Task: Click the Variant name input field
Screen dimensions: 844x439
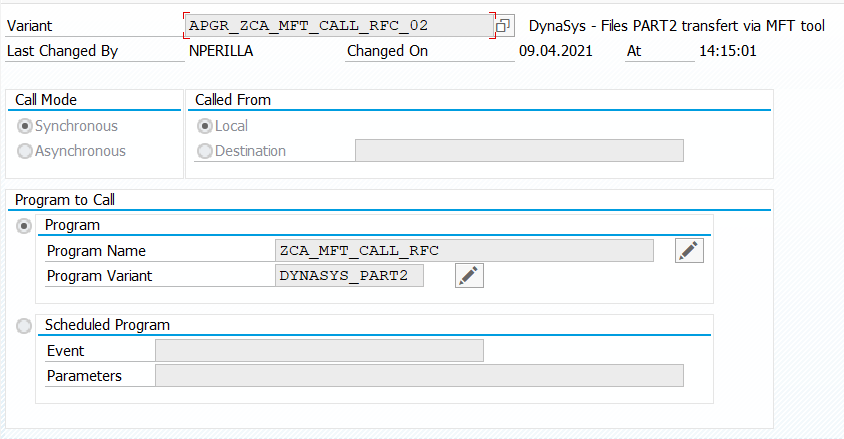Action: [338, 26]
